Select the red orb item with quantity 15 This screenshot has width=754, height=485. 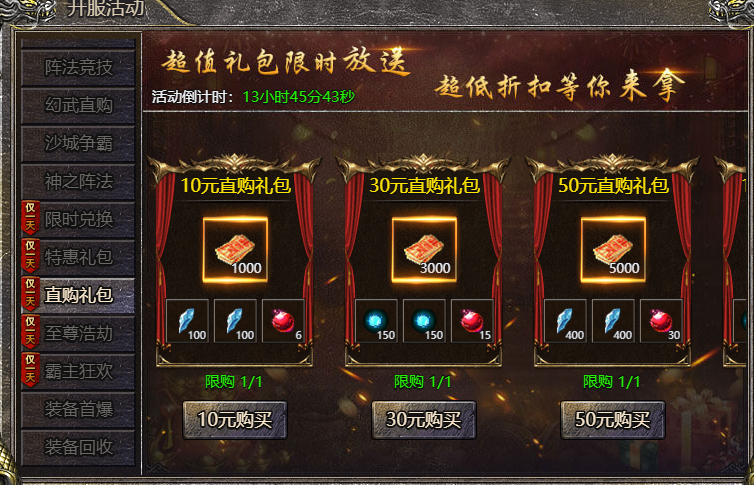pos(472,321)
